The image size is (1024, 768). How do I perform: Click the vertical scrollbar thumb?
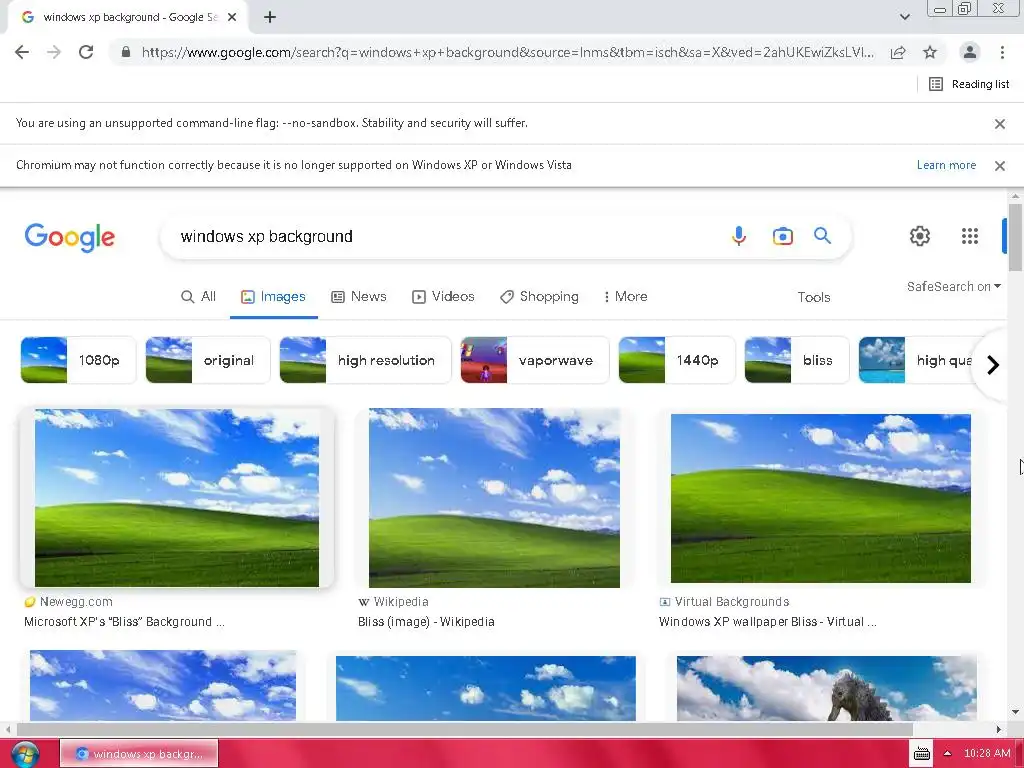coord(1015,237)
